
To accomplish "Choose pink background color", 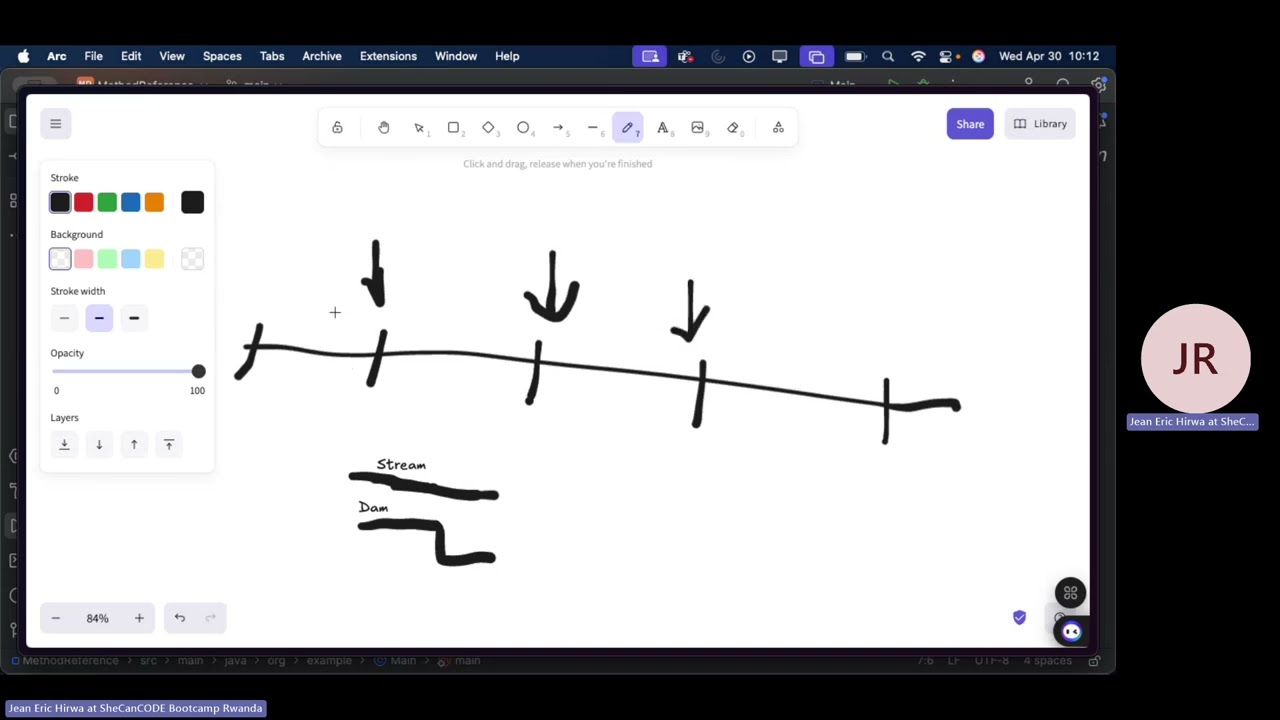I will (84, 260).
